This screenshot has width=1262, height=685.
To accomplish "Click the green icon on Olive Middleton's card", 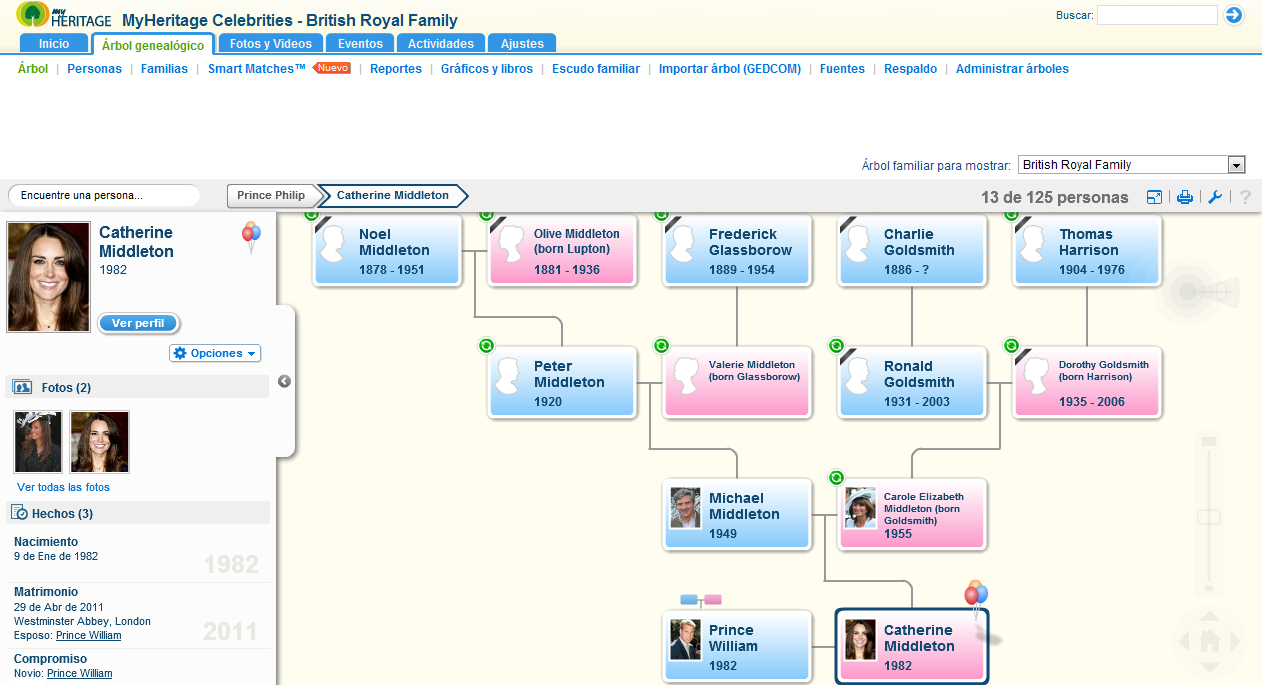I will [x=486, y=215].
